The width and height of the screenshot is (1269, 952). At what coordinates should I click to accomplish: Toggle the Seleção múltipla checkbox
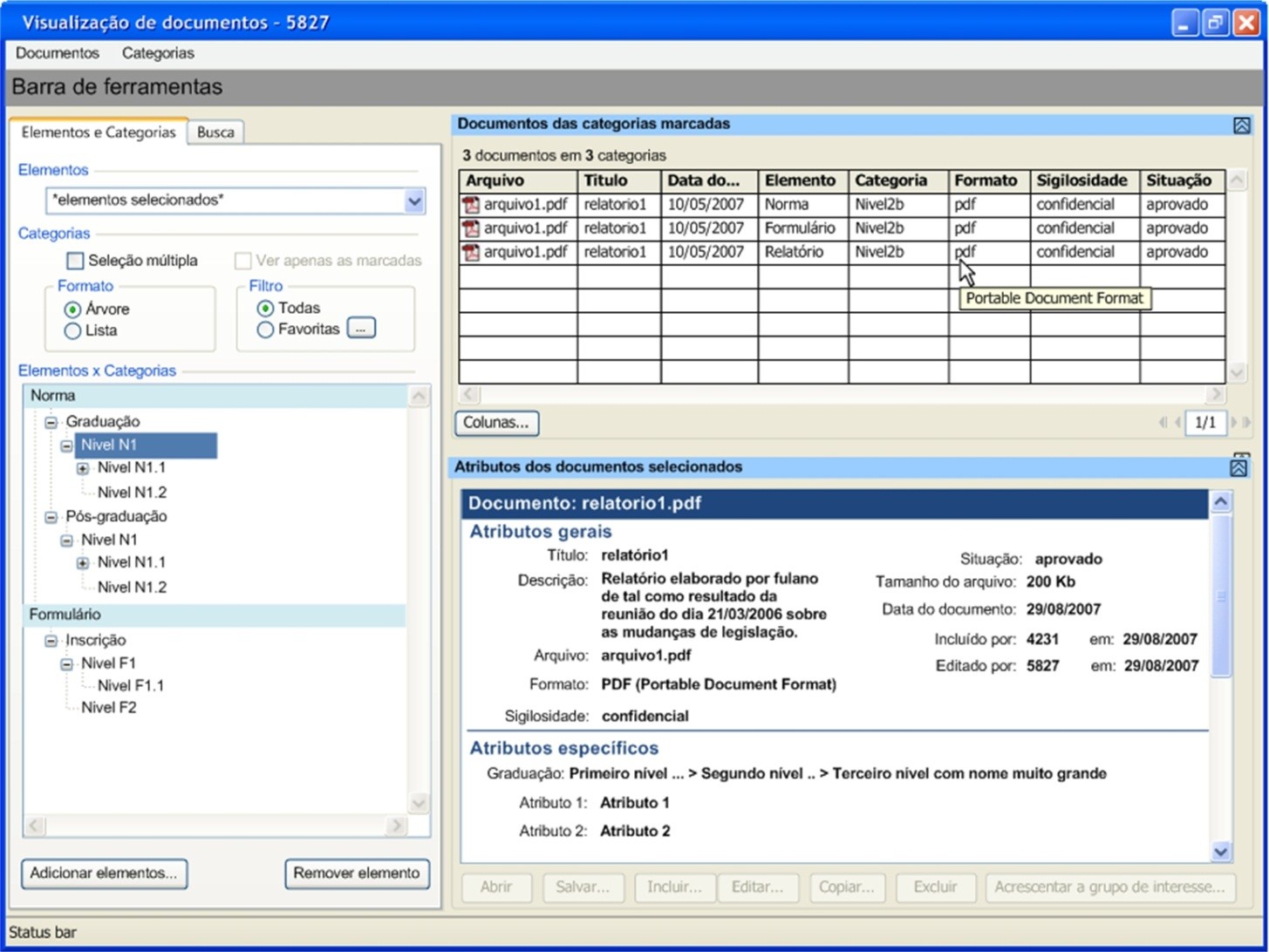point(75,261)
